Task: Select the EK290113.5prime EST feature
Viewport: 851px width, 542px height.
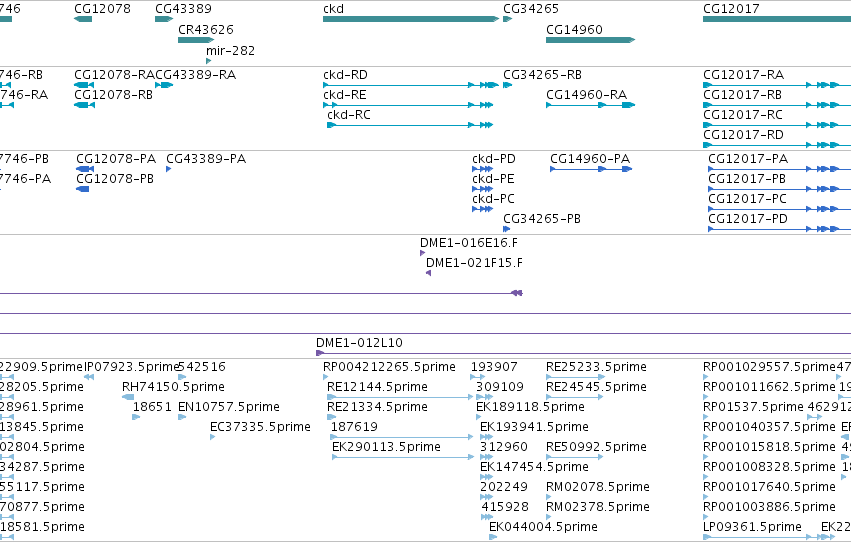Action: click(x=403, y=457)
